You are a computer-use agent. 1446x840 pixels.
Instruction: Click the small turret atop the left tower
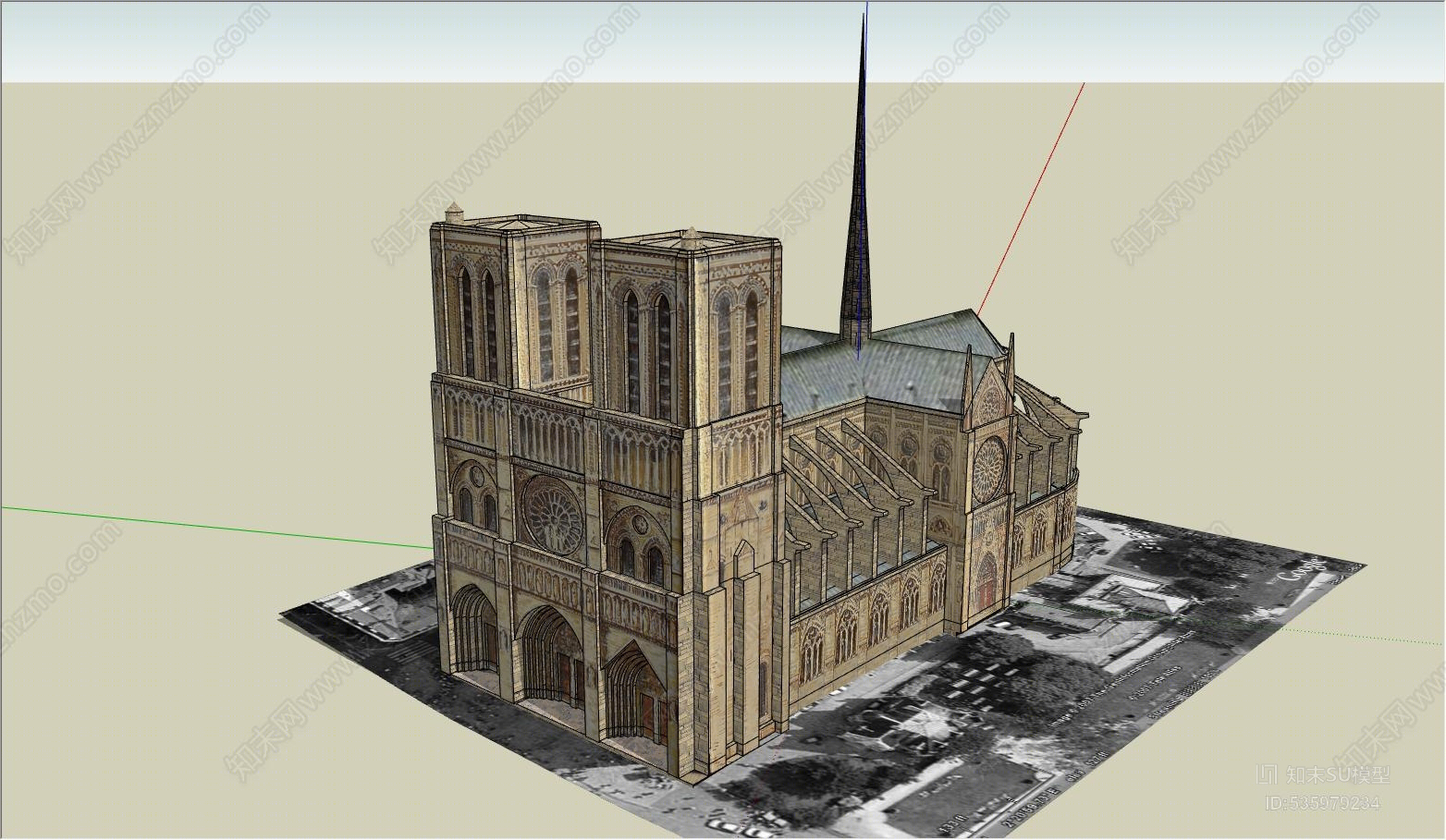tap(453, 213)
